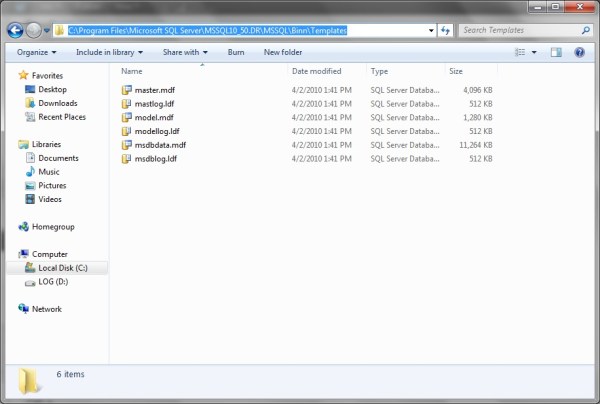Click the Burn toolbar button
The width and height of the screenshot is (600, 404).
pyautogui.click(x=236, y=51)
